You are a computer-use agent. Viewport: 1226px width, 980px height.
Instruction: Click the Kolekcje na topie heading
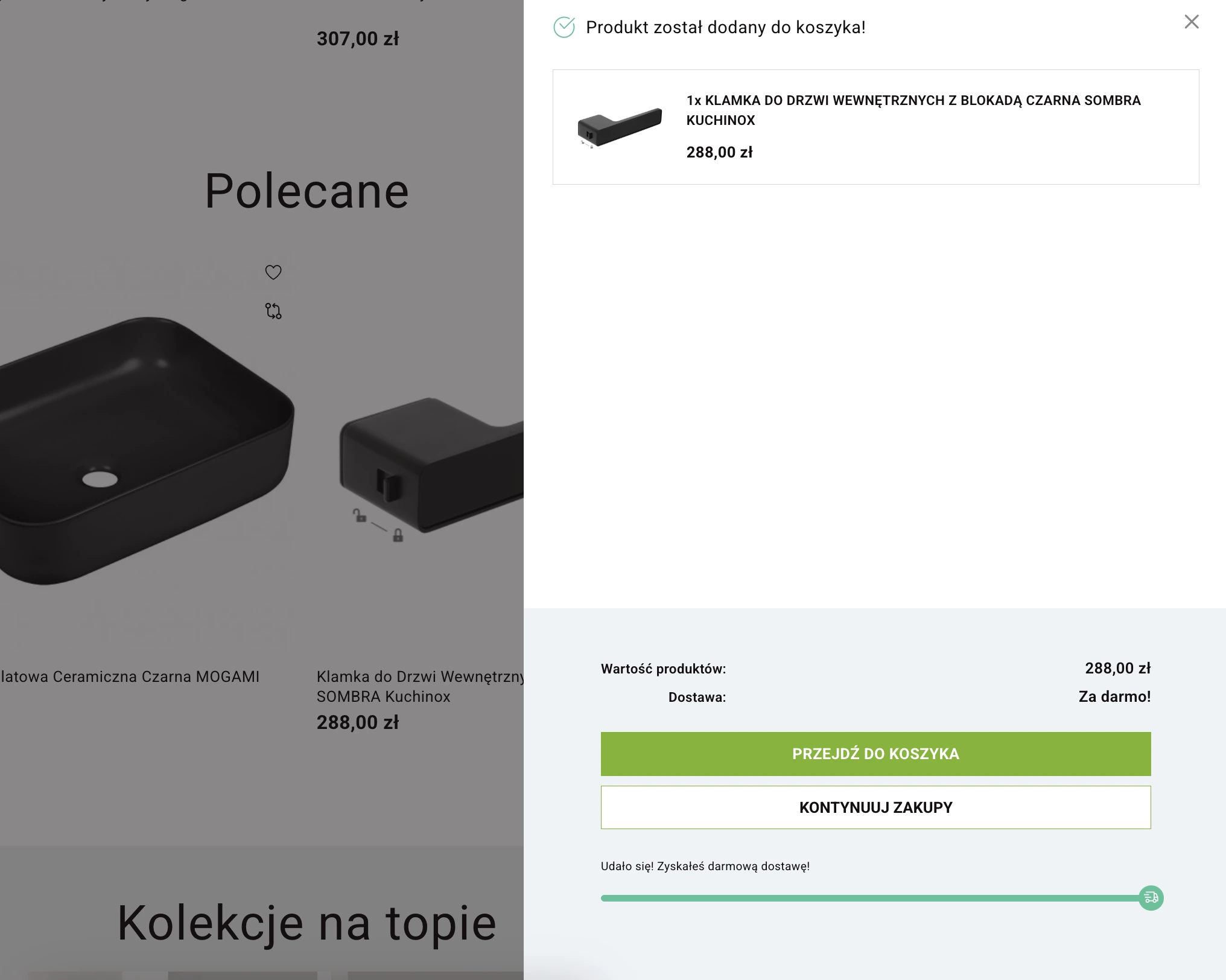(306, 923)
